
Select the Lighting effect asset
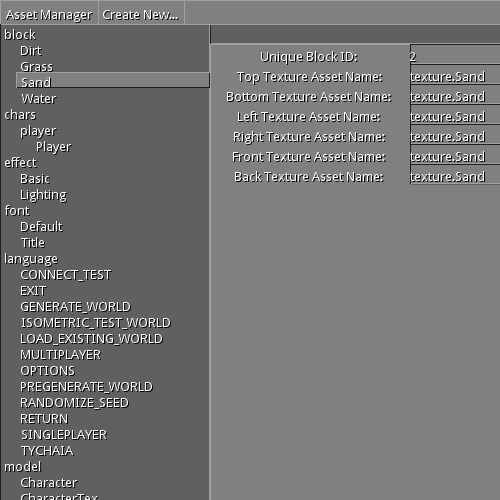[43, 195]
